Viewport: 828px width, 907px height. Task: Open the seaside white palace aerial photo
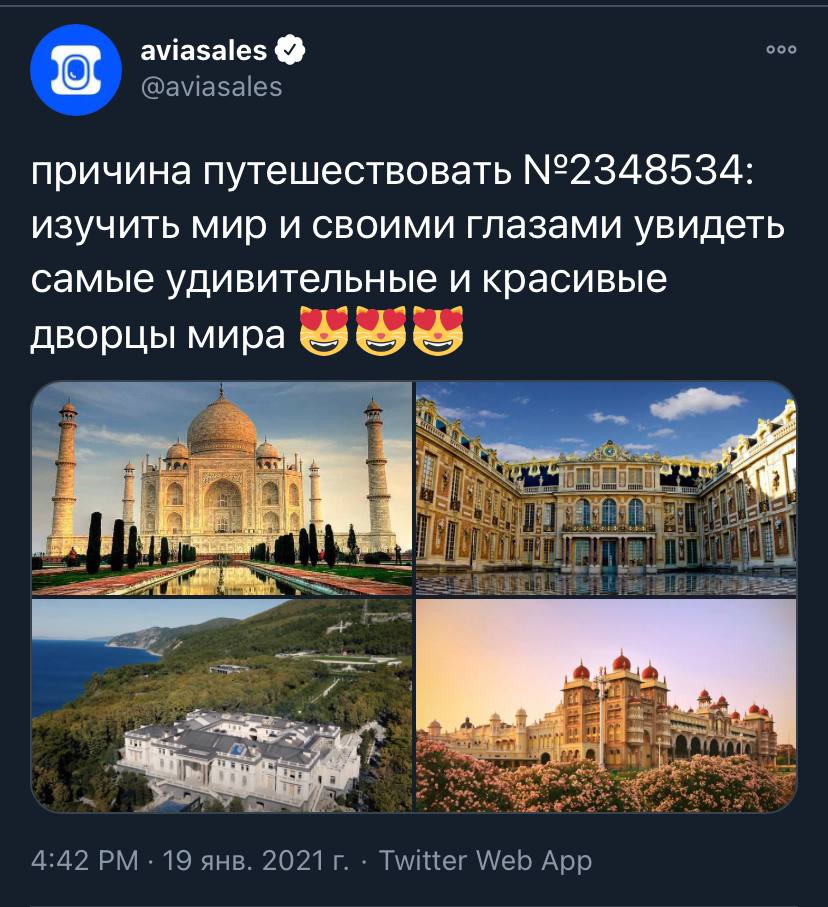[222, 705]
